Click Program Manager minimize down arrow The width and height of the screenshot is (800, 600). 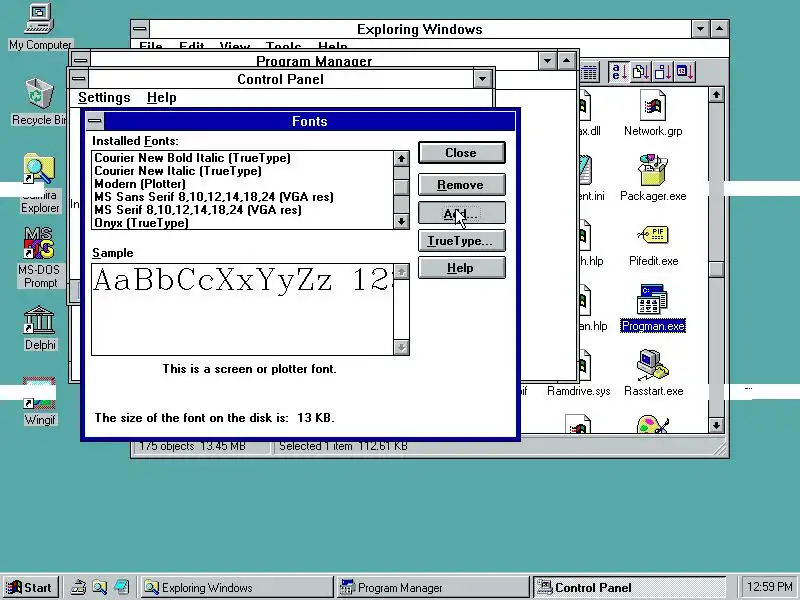click(547, 61)
